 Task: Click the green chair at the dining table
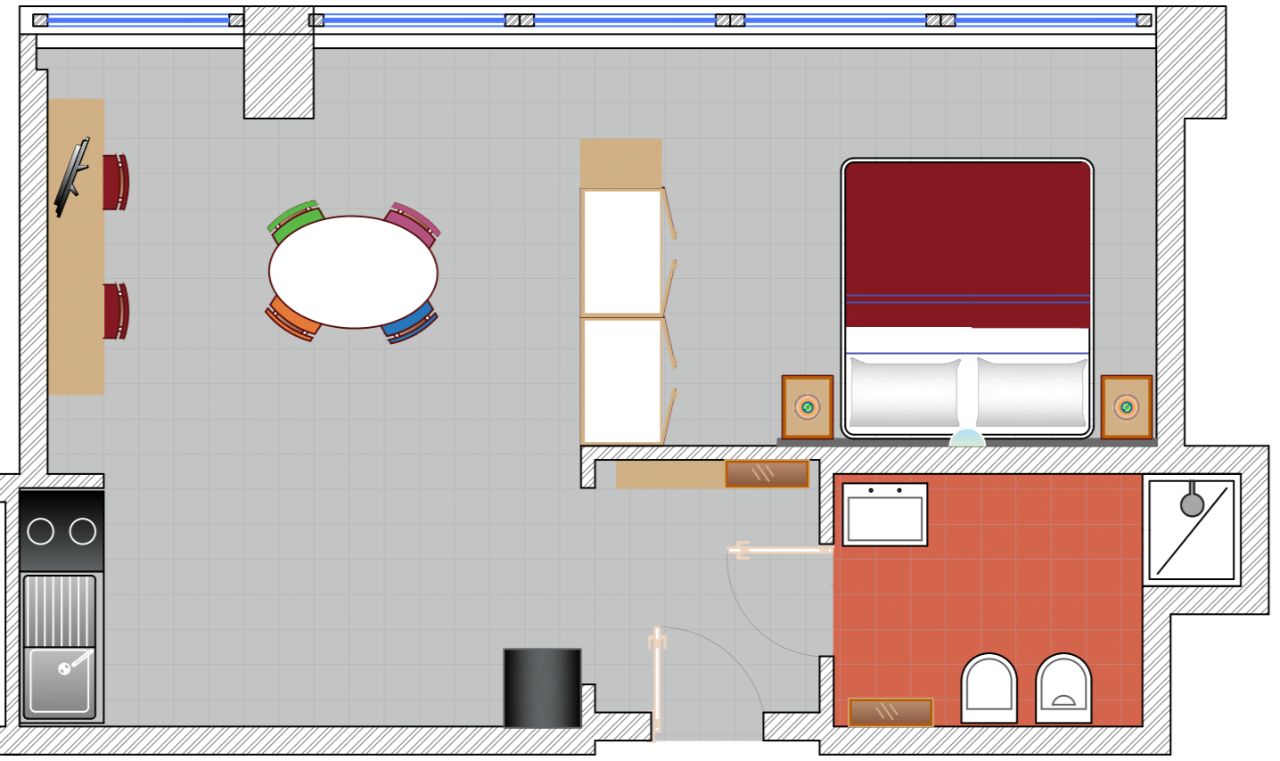(x=295, y=217)
